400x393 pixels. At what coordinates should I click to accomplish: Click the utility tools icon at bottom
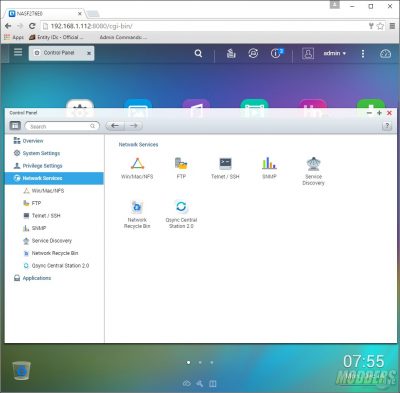pos(200,384)
